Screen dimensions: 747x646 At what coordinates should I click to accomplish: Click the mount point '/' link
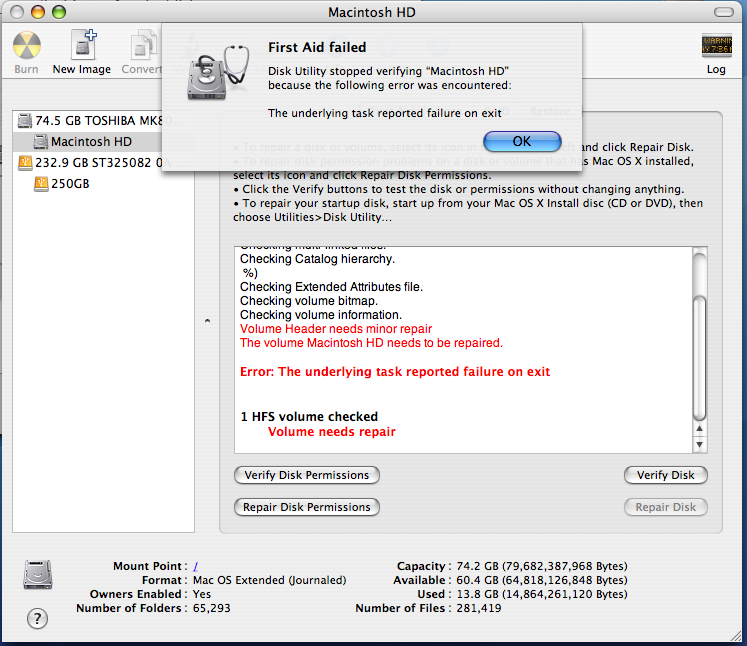[196, 566]
